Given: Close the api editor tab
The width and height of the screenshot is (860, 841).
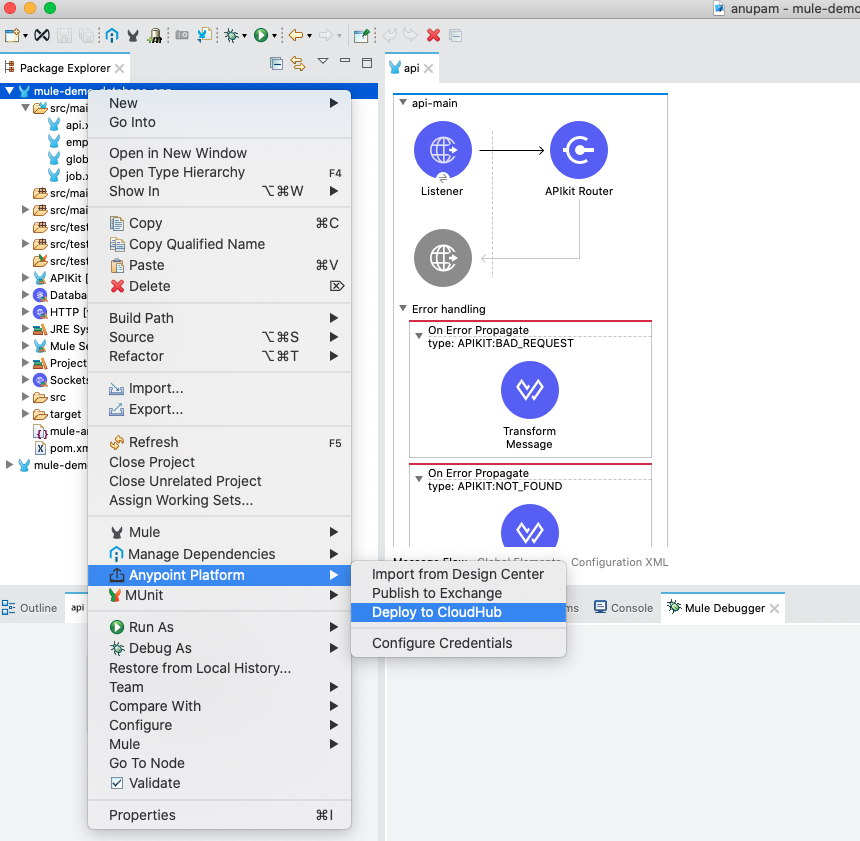Looking at the screenshot, I should pyautogui.click(x=429, y=68).
